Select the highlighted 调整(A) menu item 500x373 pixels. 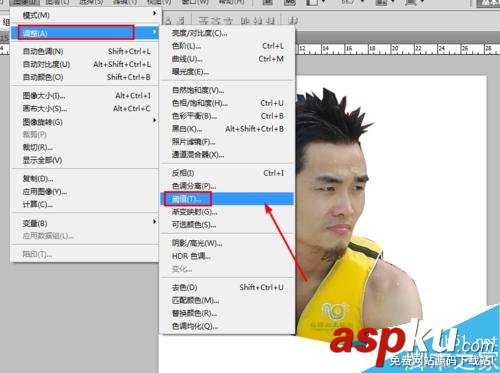85,33
